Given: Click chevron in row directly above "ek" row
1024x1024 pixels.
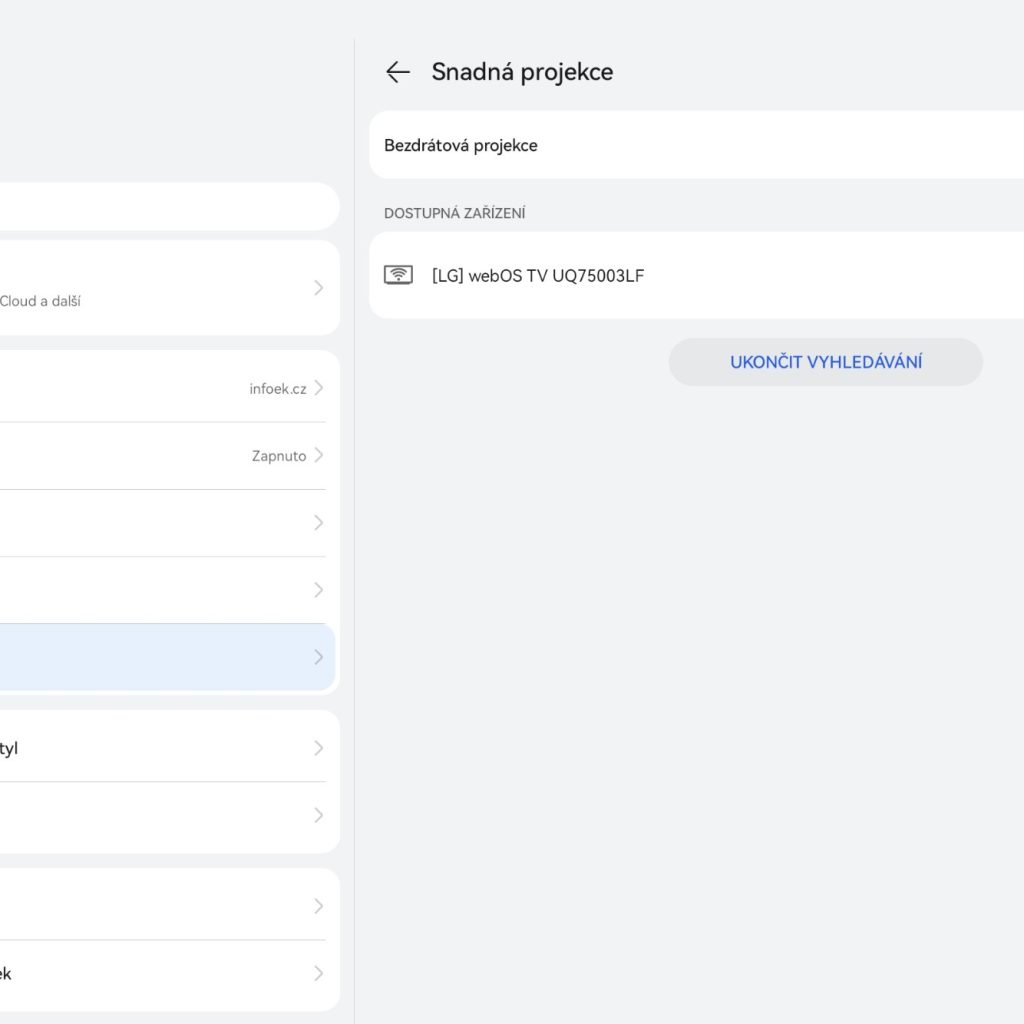Looking at the screenshot, I should pyautogui.click(x=318, y=906).
